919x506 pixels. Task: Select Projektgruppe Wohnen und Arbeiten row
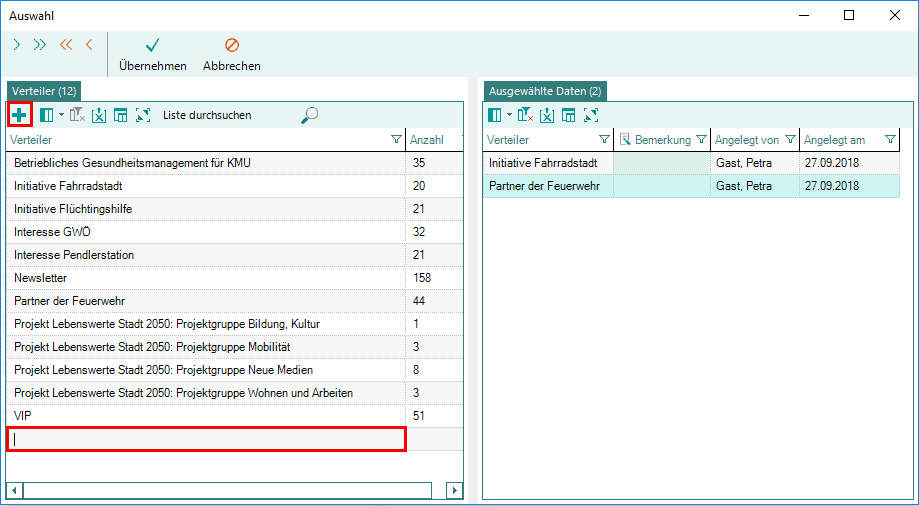click(x=234, y=393)
